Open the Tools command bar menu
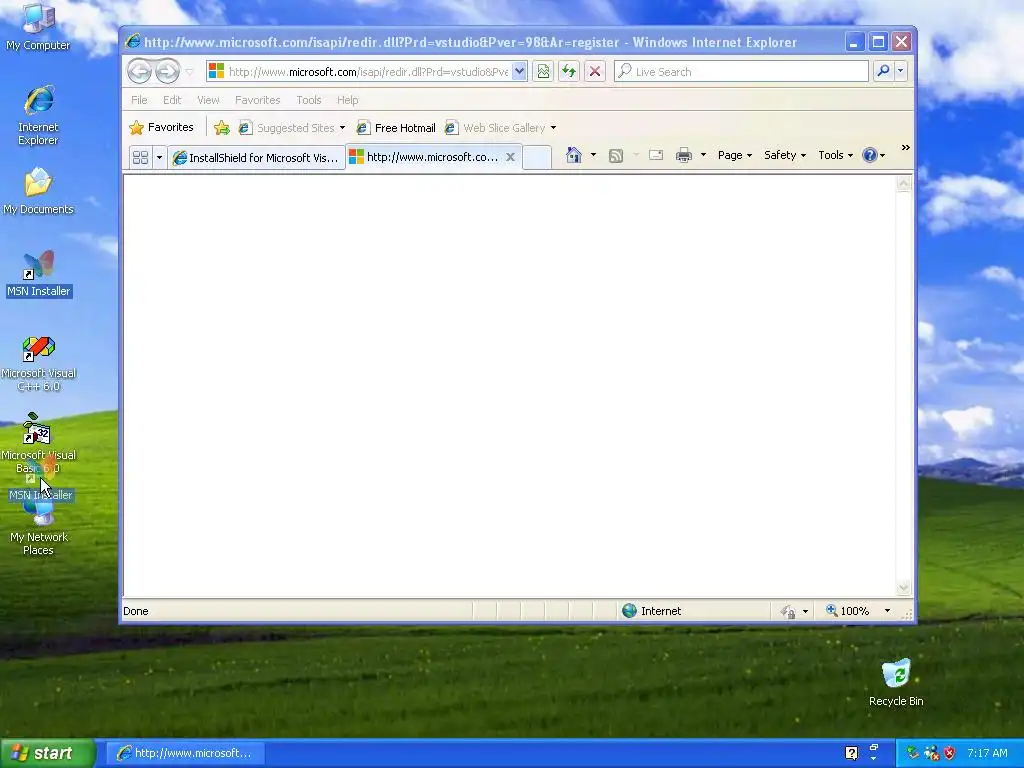The width and height of the screenshot is (1024, 768). click(835, 155)
